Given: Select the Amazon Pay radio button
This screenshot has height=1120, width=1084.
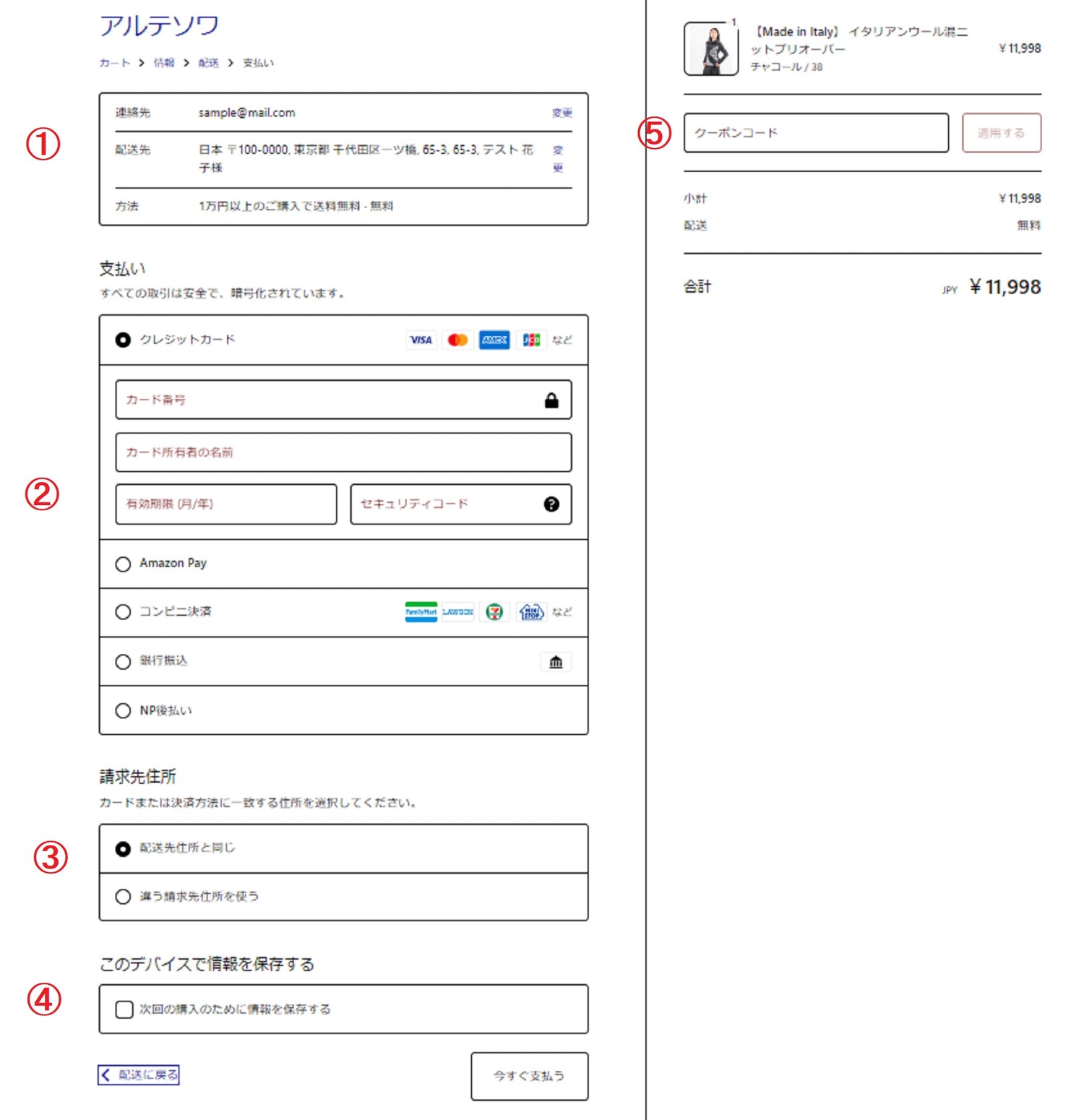Looking at the screenshot, I should tap(123, 564).
